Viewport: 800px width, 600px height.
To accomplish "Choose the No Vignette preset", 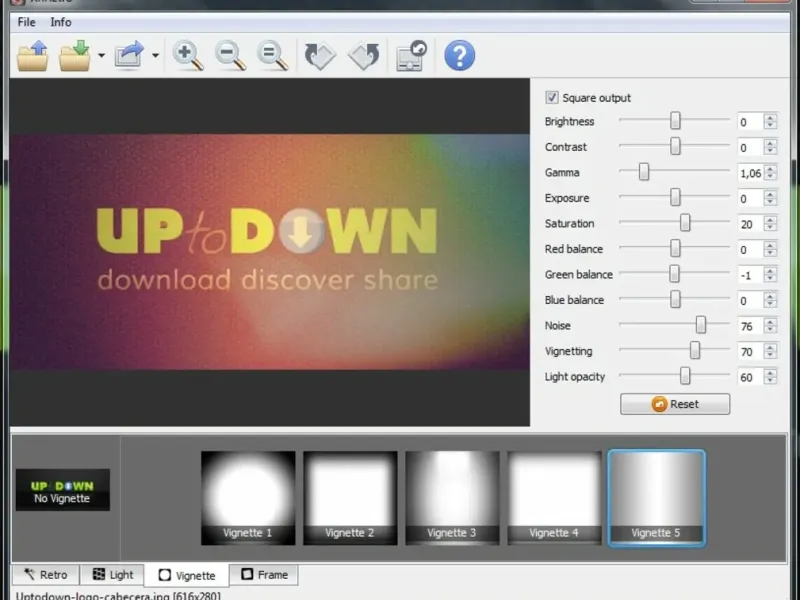I will click(x=62, y=490).
